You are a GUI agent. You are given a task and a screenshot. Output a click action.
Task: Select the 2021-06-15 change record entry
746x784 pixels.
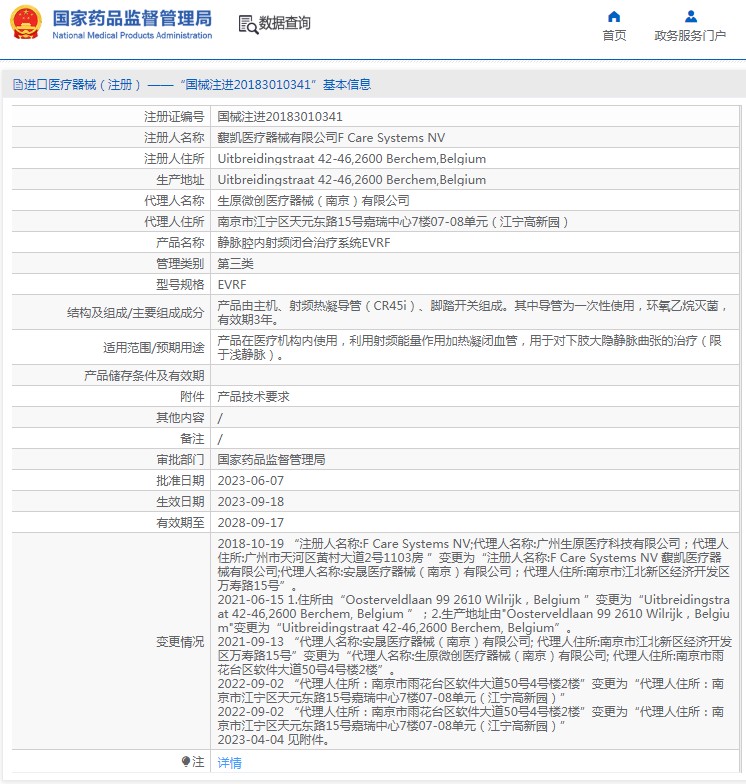(x=474, y=614)
